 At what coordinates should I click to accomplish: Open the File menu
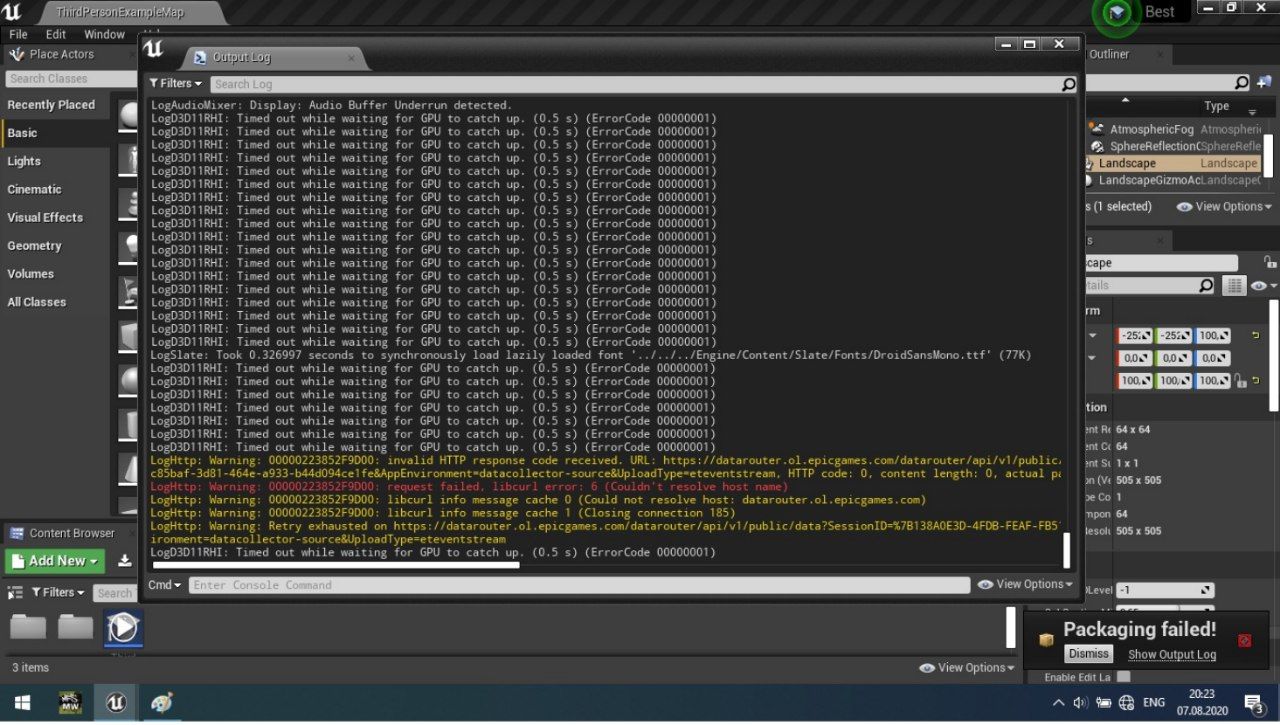tap(18, 34)
